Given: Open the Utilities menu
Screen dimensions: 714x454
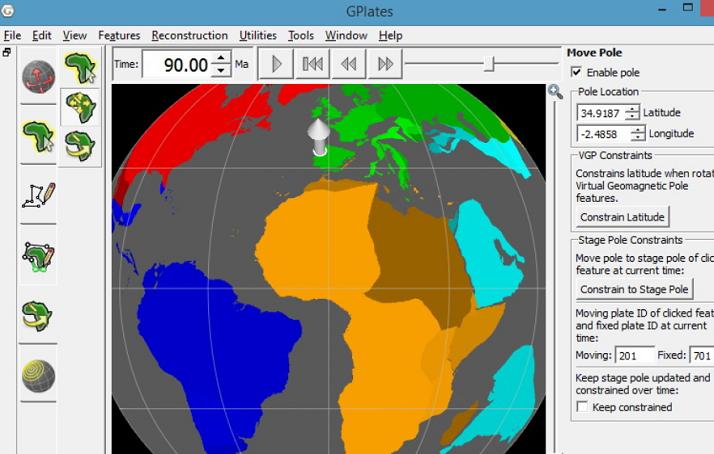Looking at the screenshot, I should (258, 36).
